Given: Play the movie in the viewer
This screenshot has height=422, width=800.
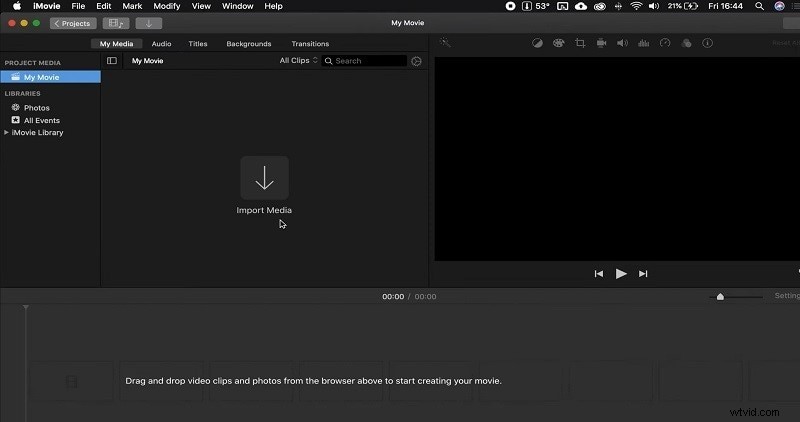Looking at the screenshot, I should [x=621, y=274].
